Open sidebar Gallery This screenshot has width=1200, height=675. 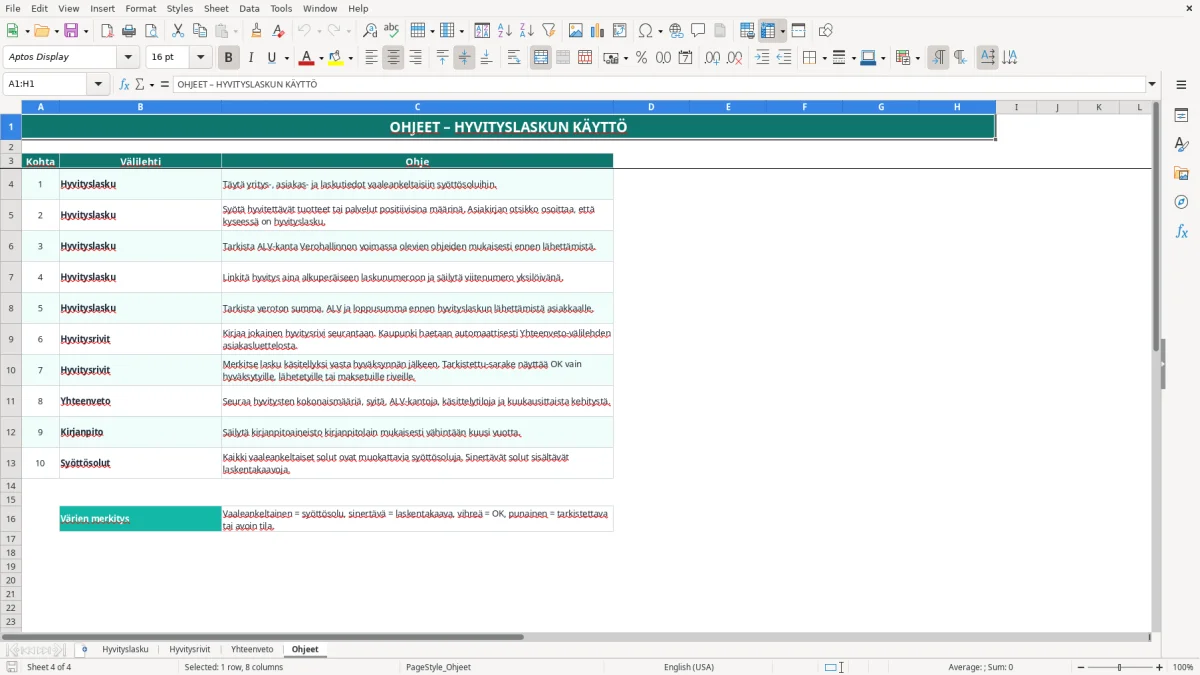(x=1181, y=174)
